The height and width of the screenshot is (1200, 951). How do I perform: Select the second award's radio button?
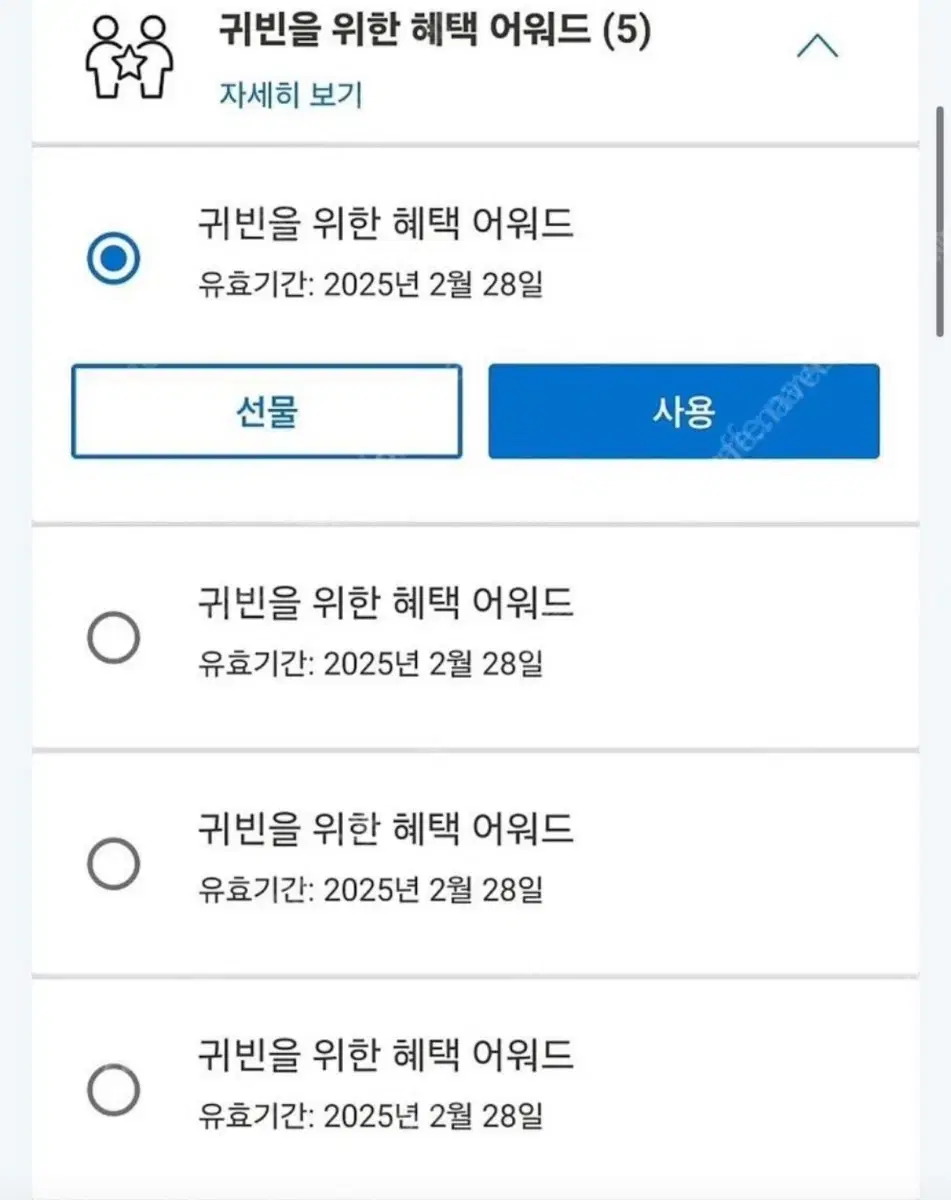[114, 637]
